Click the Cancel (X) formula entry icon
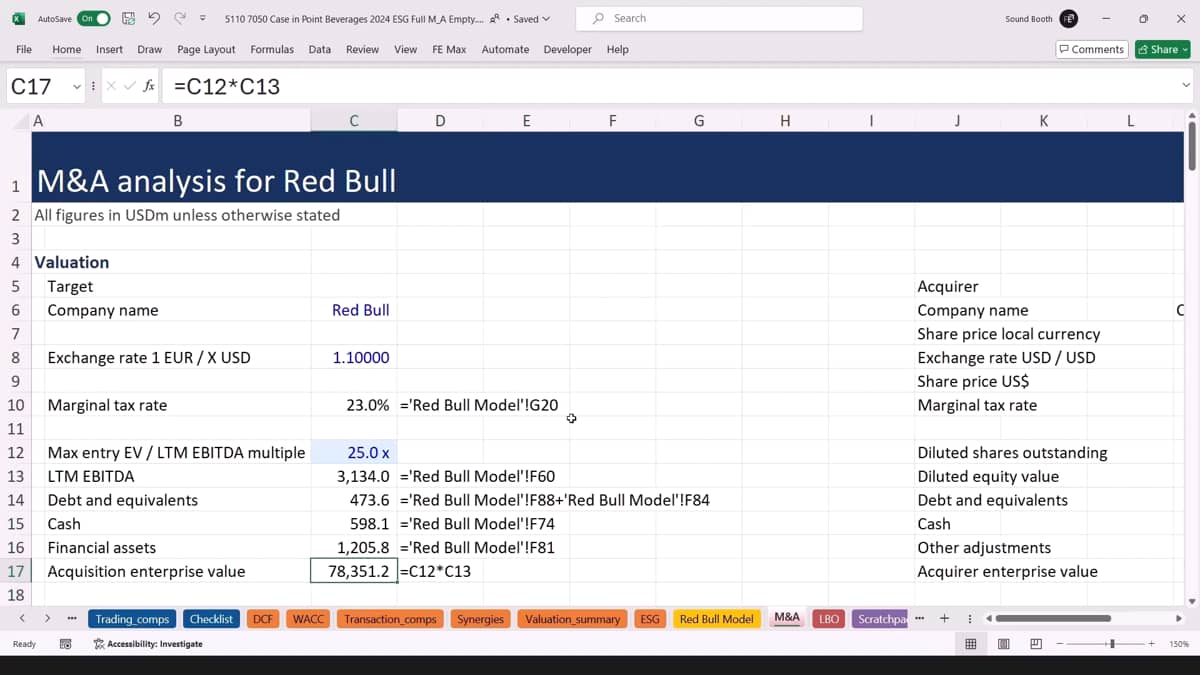The height and width of the screenshot is (675, 1200). [112, 86]
